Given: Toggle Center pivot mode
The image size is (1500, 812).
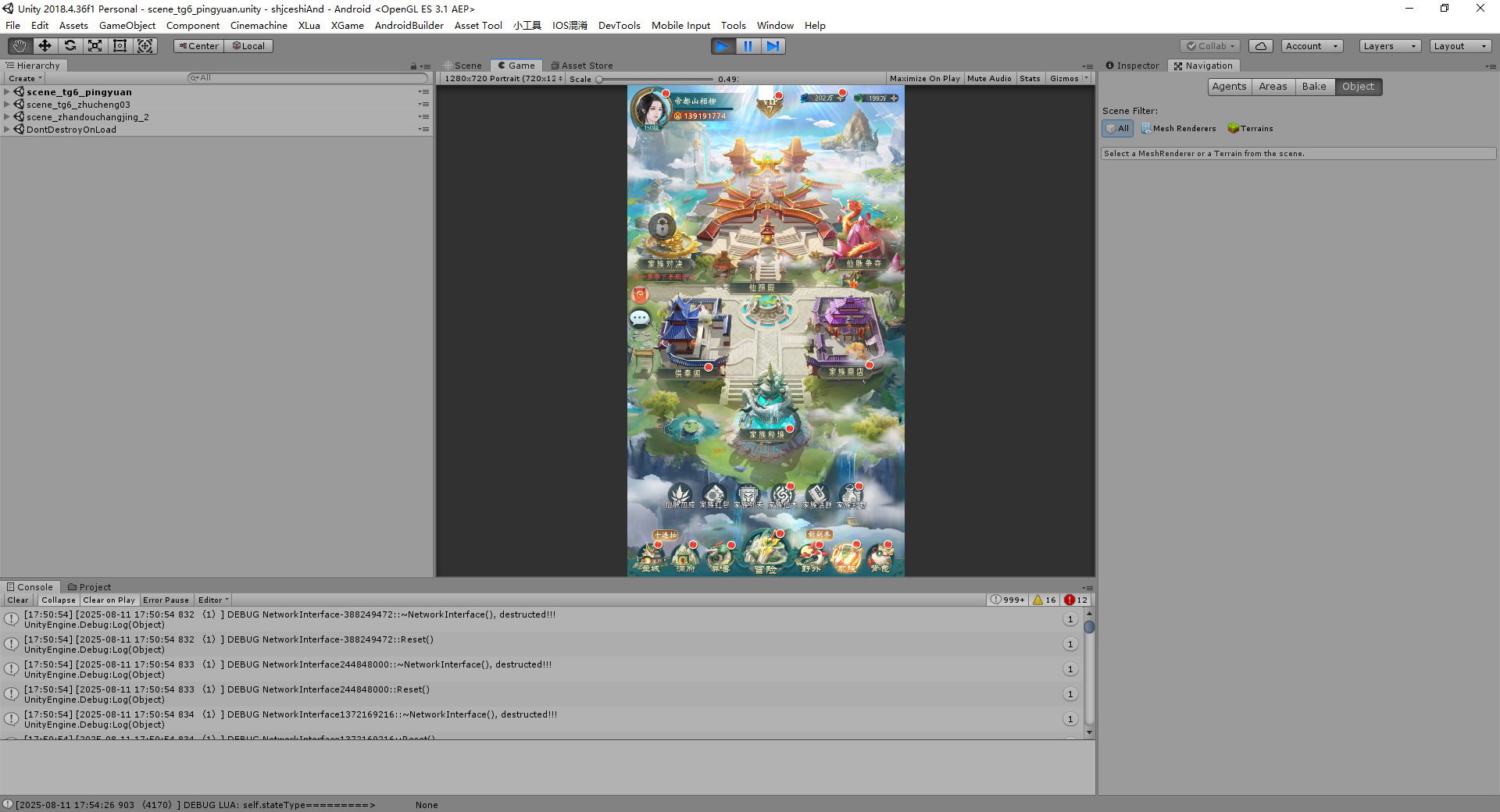Looking at the screenshot, I should [198, 46].
